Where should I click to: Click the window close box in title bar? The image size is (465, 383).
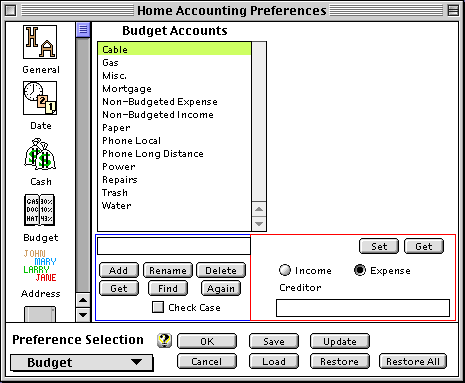click(x=11, y=11)
